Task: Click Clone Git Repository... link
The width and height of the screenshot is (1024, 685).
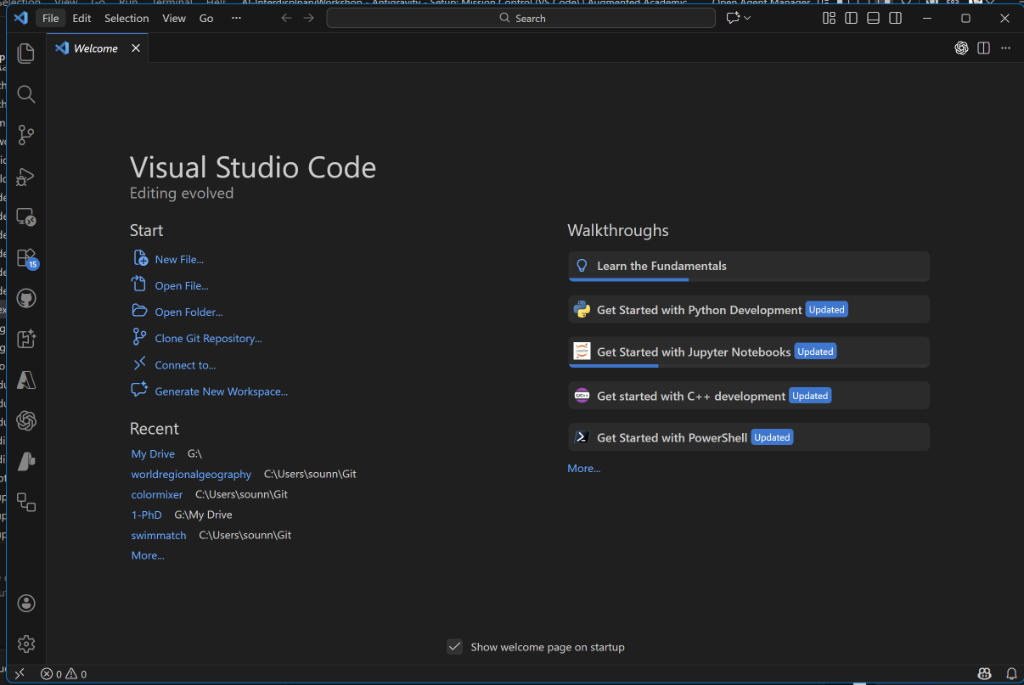Action: (x=208, y=338)
